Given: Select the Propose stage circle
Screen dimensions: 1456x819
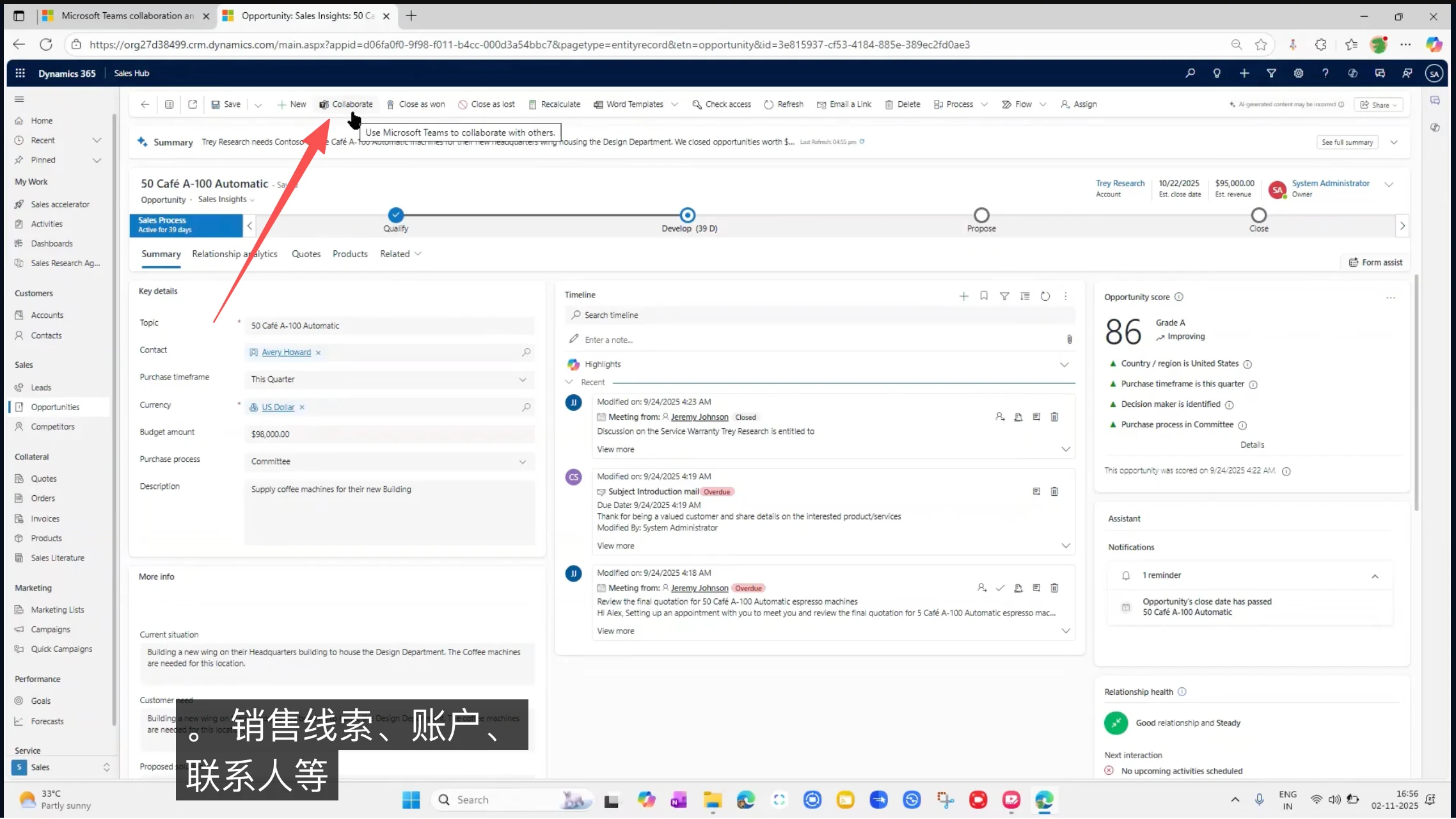Looking at the screenshot, I should point(981,215).
